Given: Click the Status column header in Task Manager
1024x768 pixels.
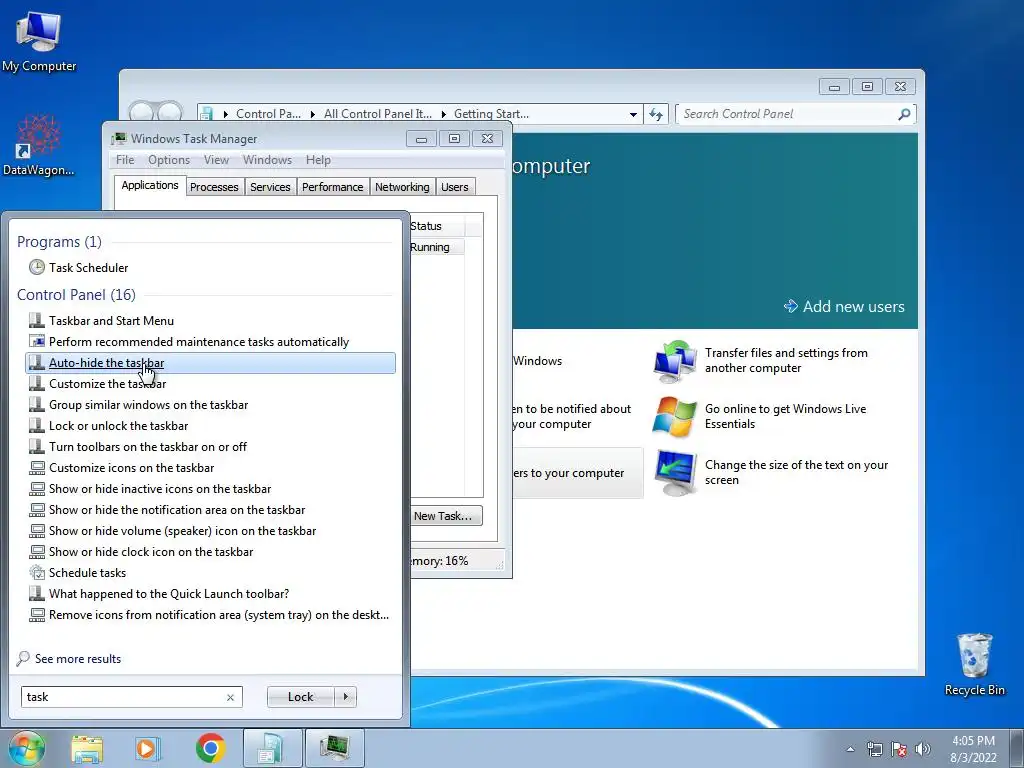Looking at the screenshot, I should [x=436, y=226].
